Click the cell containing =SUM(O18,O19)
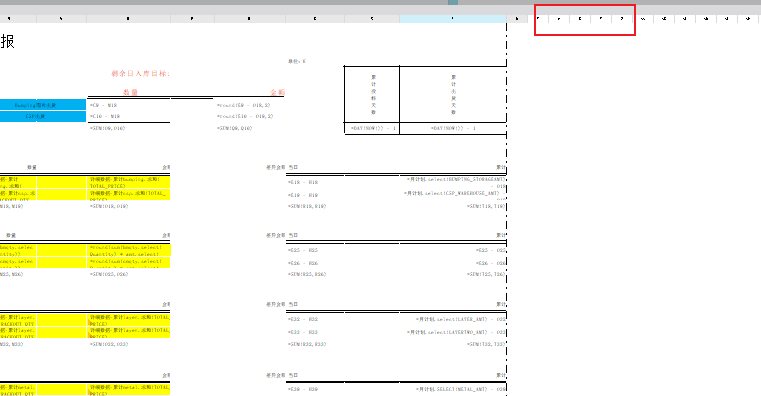 click(129, 206)
